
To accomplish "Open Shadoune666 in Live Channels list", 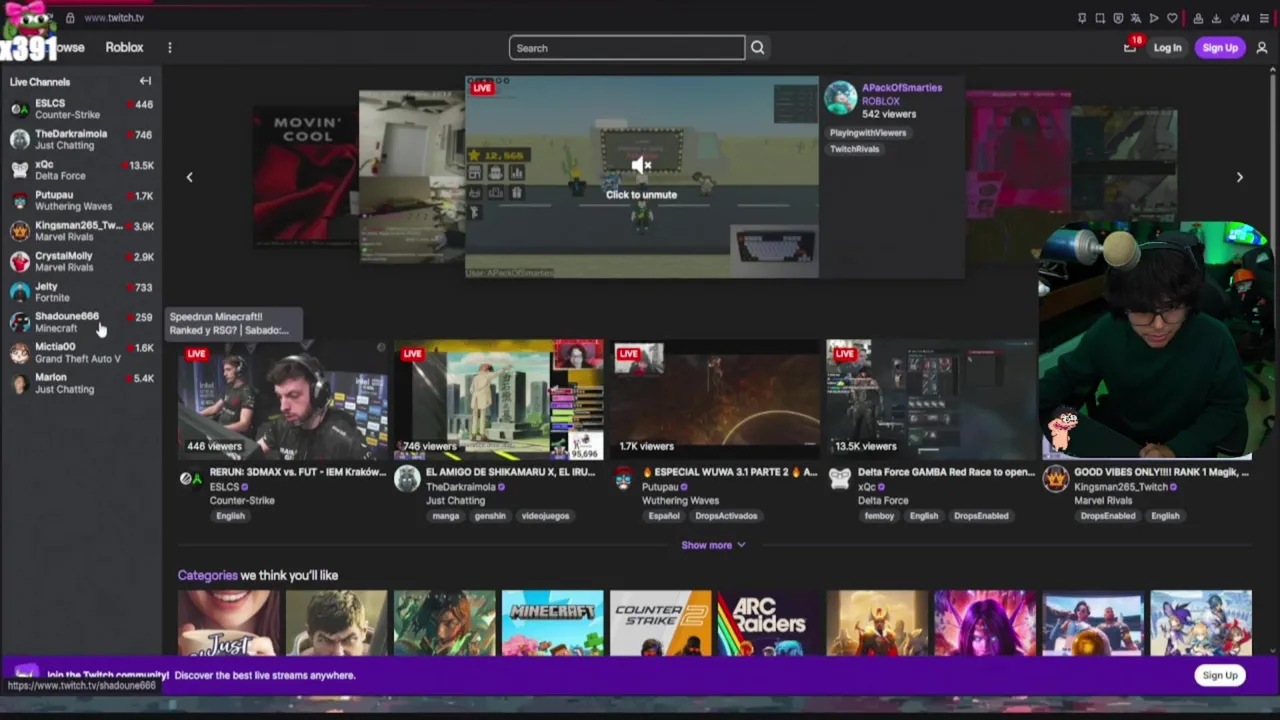I will [82, 322].
